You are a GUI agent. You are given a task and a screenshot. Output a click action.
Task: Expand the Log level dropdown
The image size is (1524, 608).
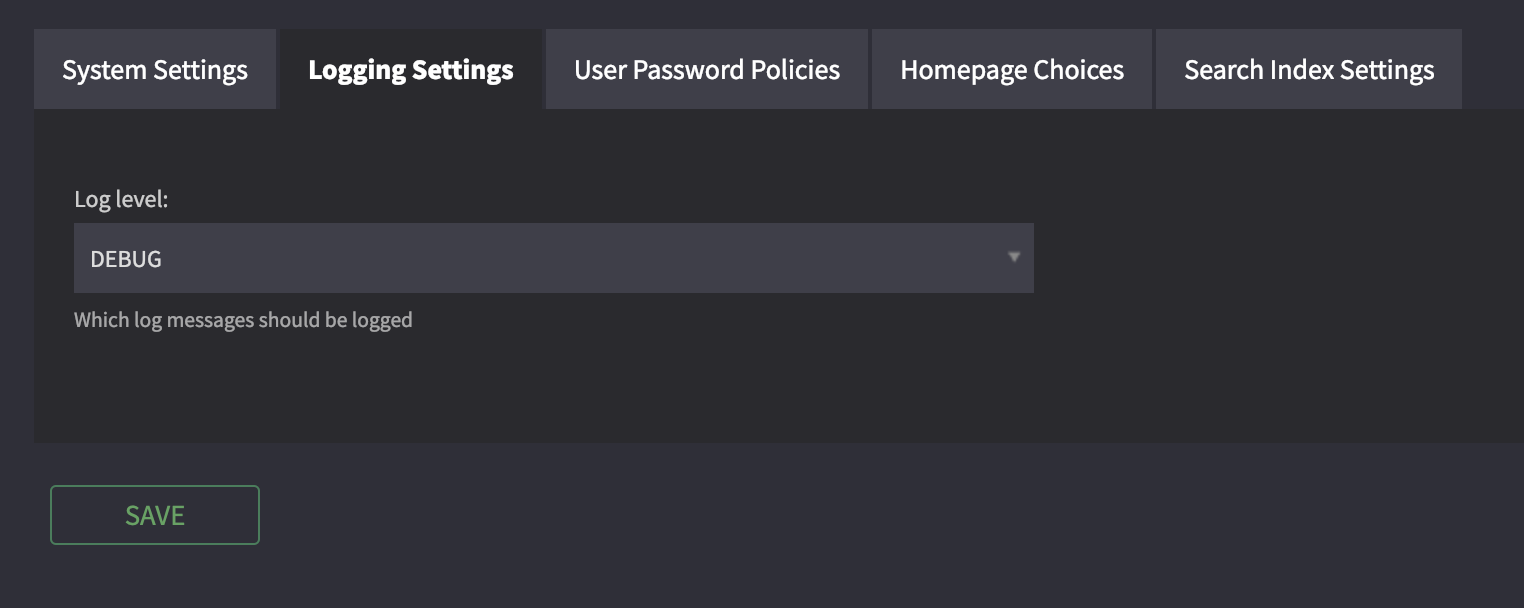(x=554, y=258)
